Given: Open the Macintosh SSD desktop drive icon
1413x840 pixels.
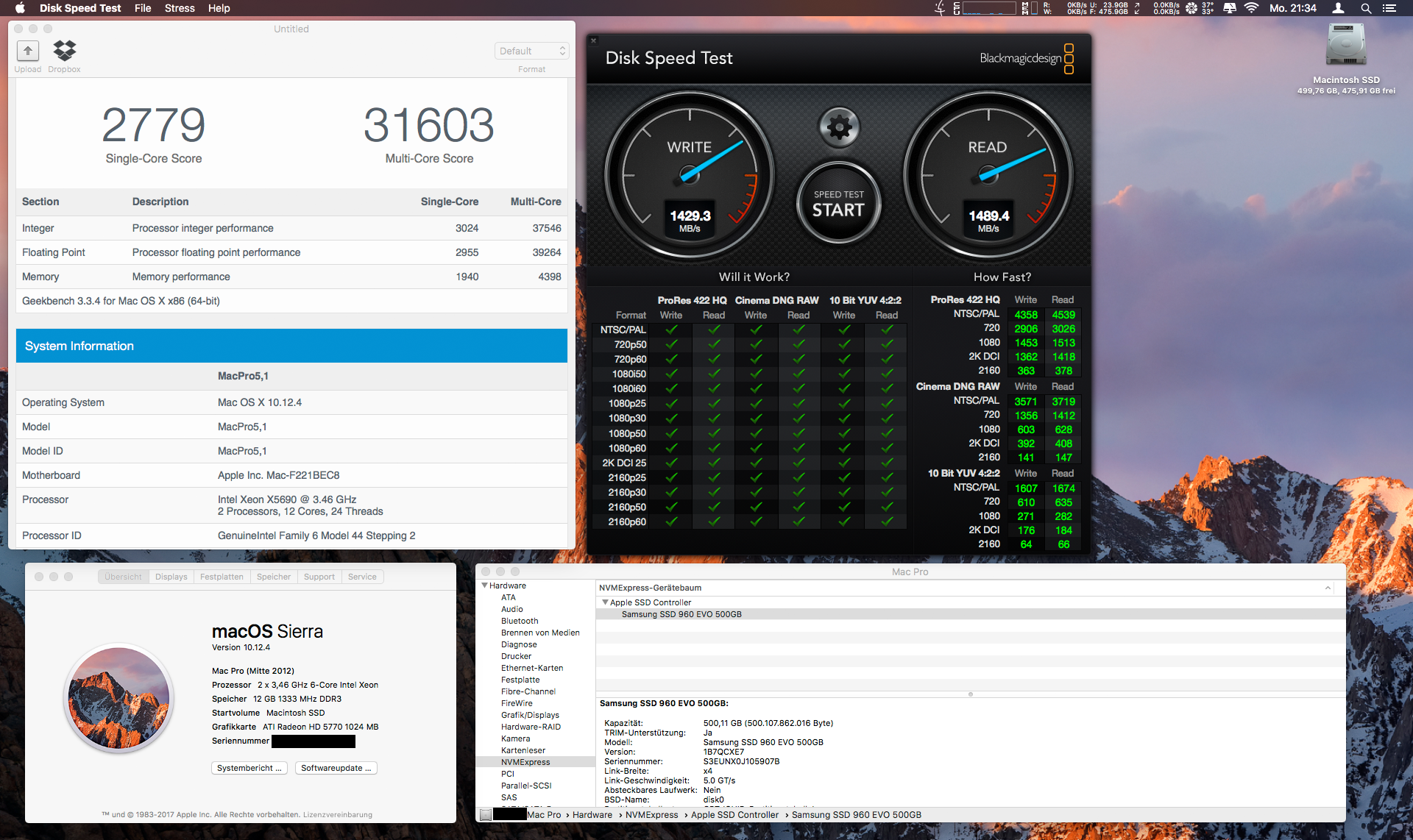Looking at the screenshot, I should (x=1345, y=46).
